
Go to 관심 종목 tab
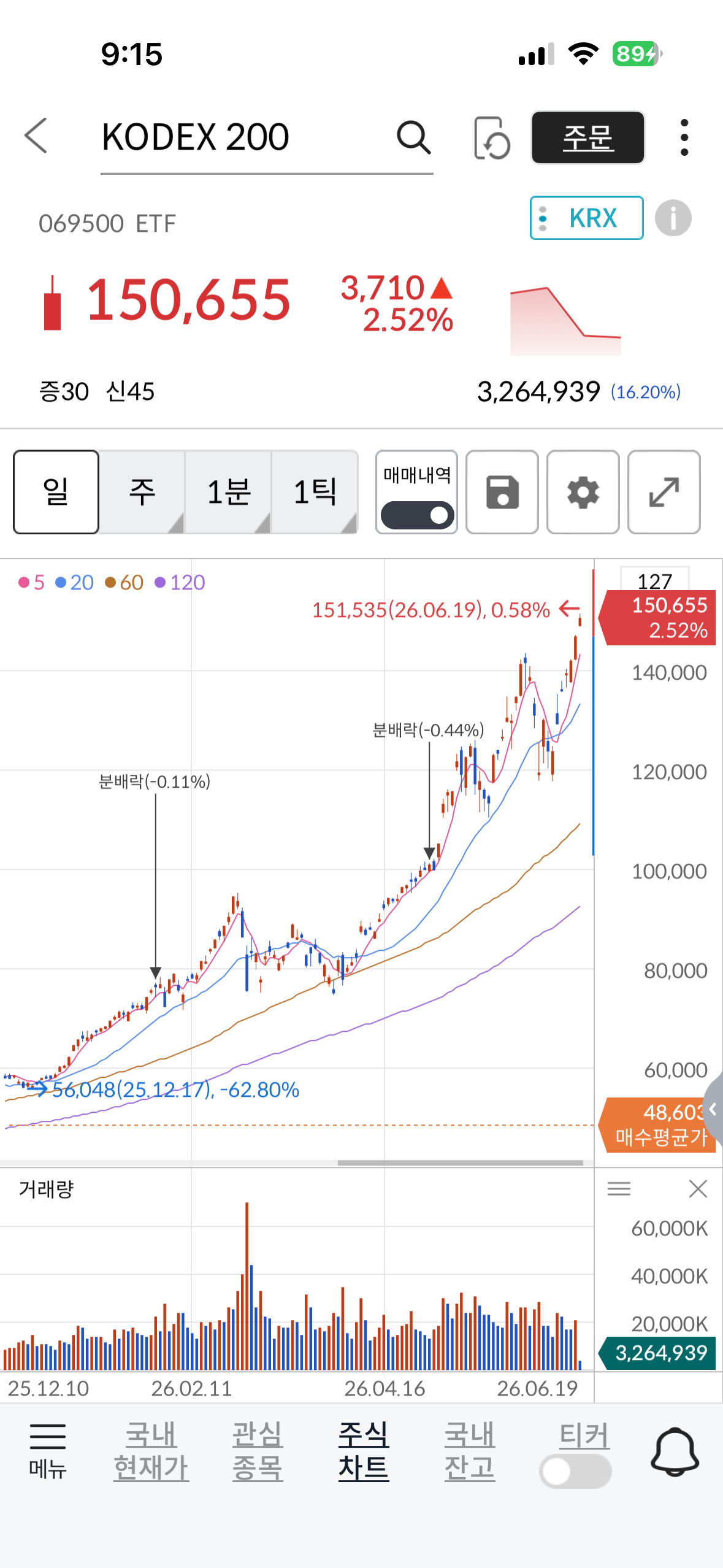coord(258,1451)
